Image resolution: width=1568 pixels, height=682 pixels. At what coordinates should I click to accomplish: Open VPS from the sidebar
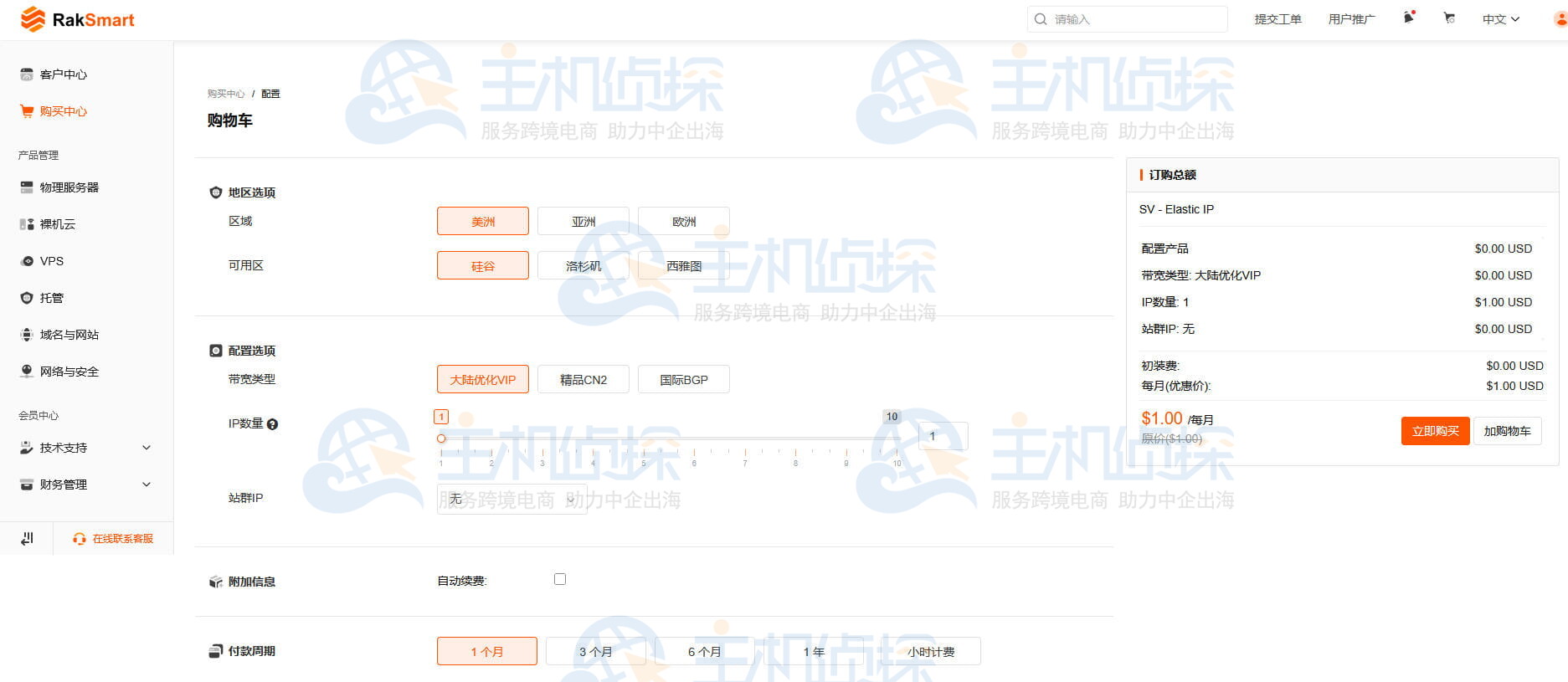(x=52, y=261)
